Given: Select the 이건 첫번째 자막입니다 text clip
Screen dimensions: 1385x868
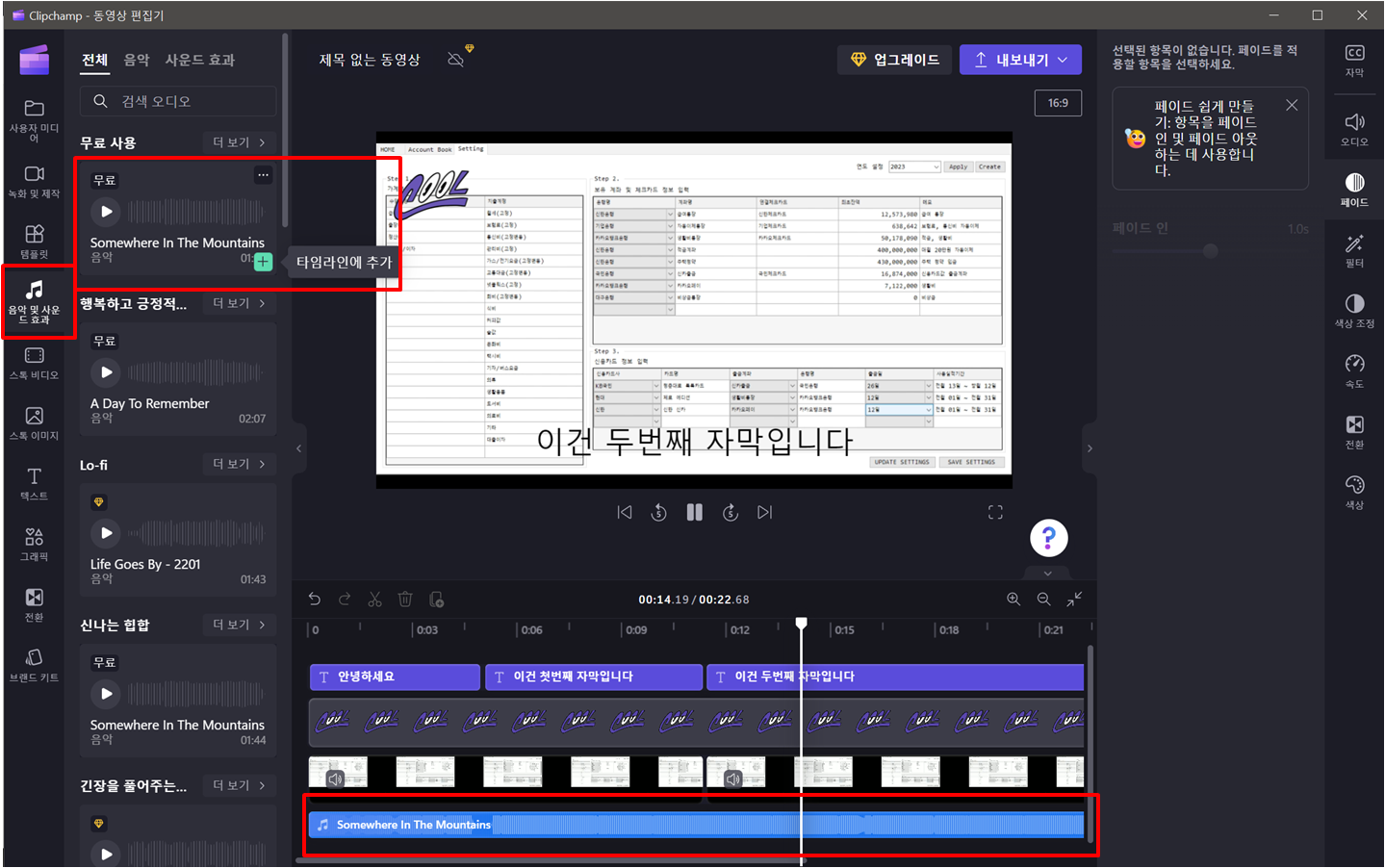Looking at the screenshot, I should pos(594,677).
